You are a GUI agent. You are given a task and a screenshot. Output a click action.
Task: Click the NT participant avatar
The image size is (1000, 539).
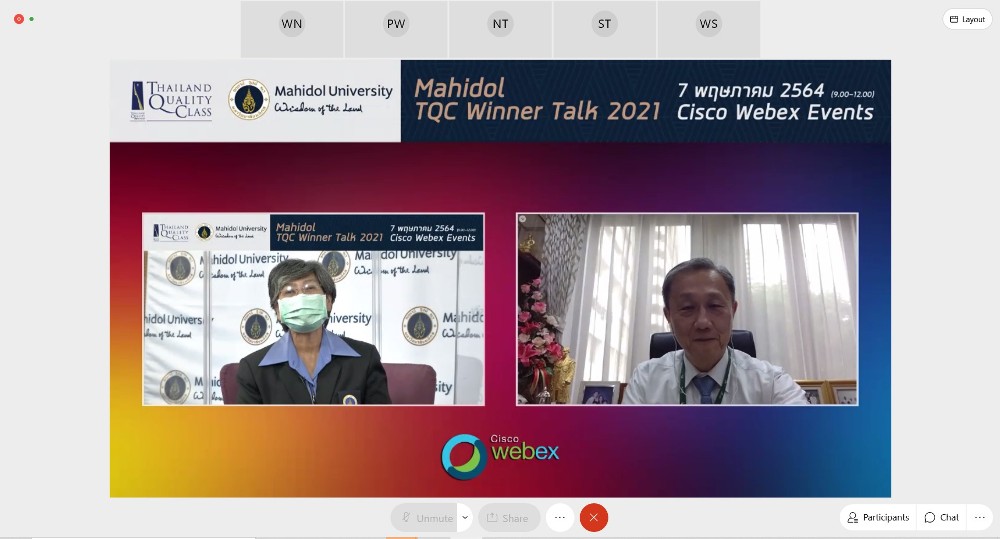click(500, 25)
